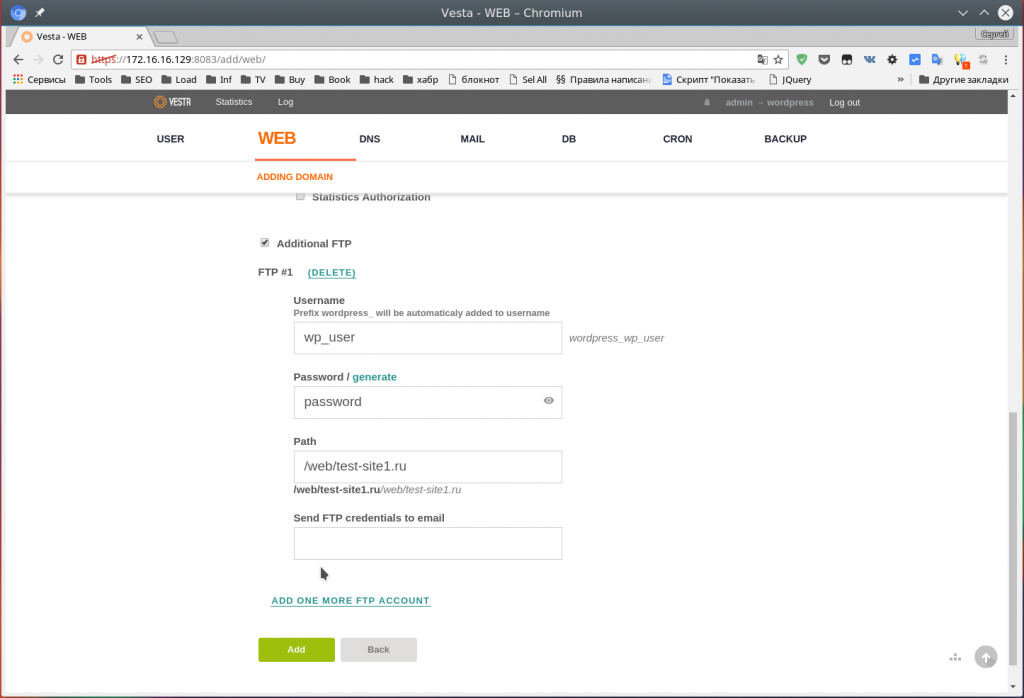Uncheck the Additional FTP checkbox
1024x698 pixels.
pyautogui.click(x=264, y=242)
